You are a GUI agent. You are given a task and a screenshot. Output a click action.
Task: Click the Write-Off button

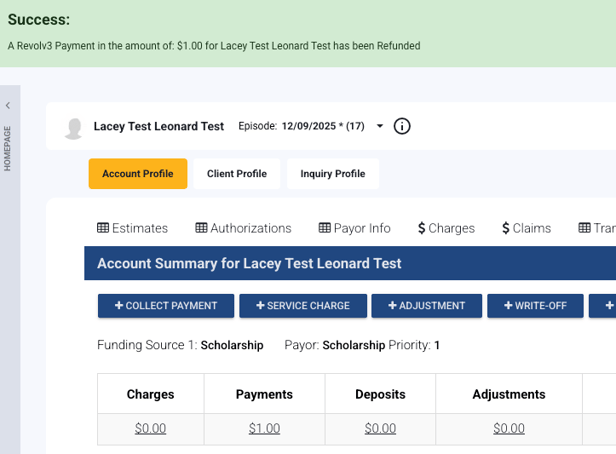(x=534, y=306)
